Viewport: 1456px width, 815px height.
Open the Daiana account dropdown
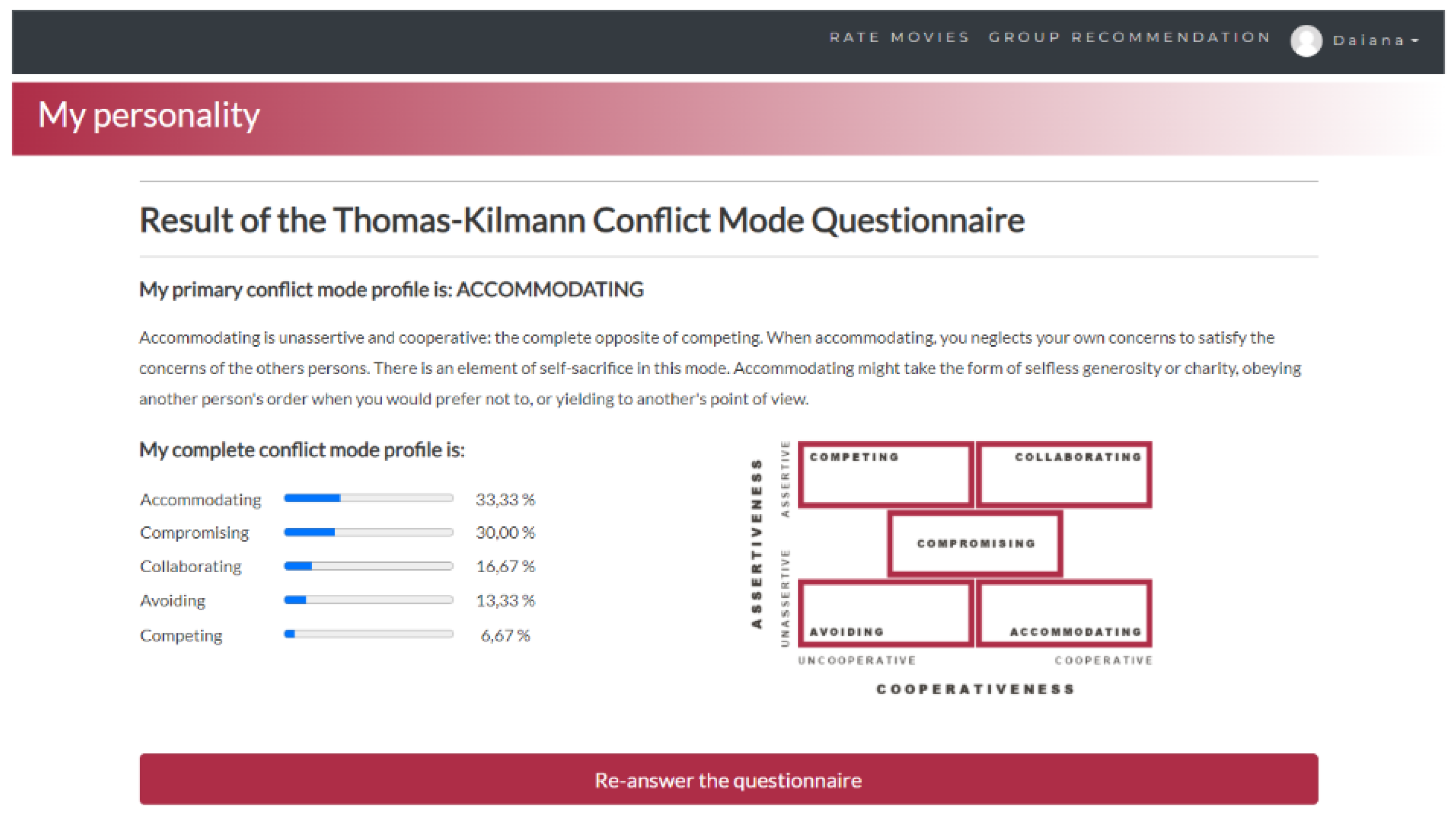(1376, 41)
